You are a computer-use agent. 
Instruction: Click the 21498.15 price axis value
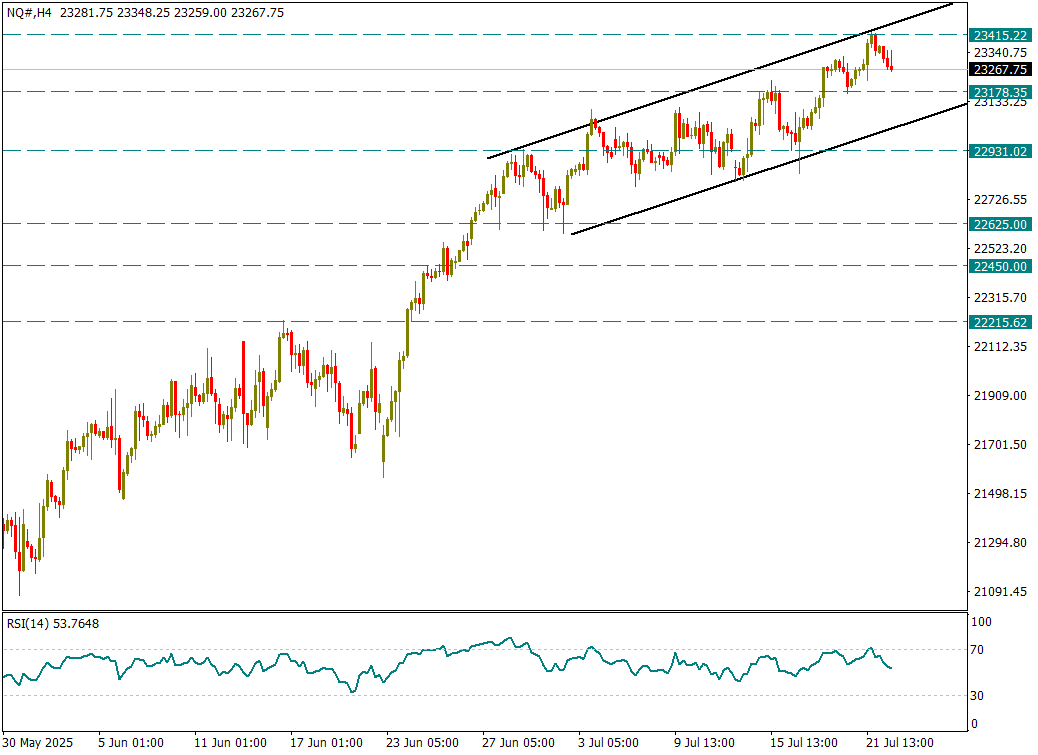pyautogui.click(x=1000, y=494)
